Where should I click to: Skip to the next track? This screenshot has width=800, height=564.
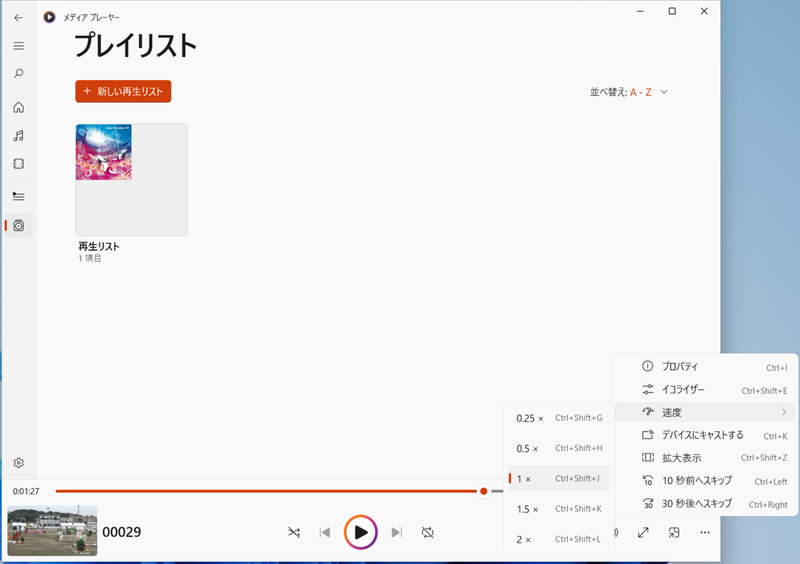coord(396,533)
